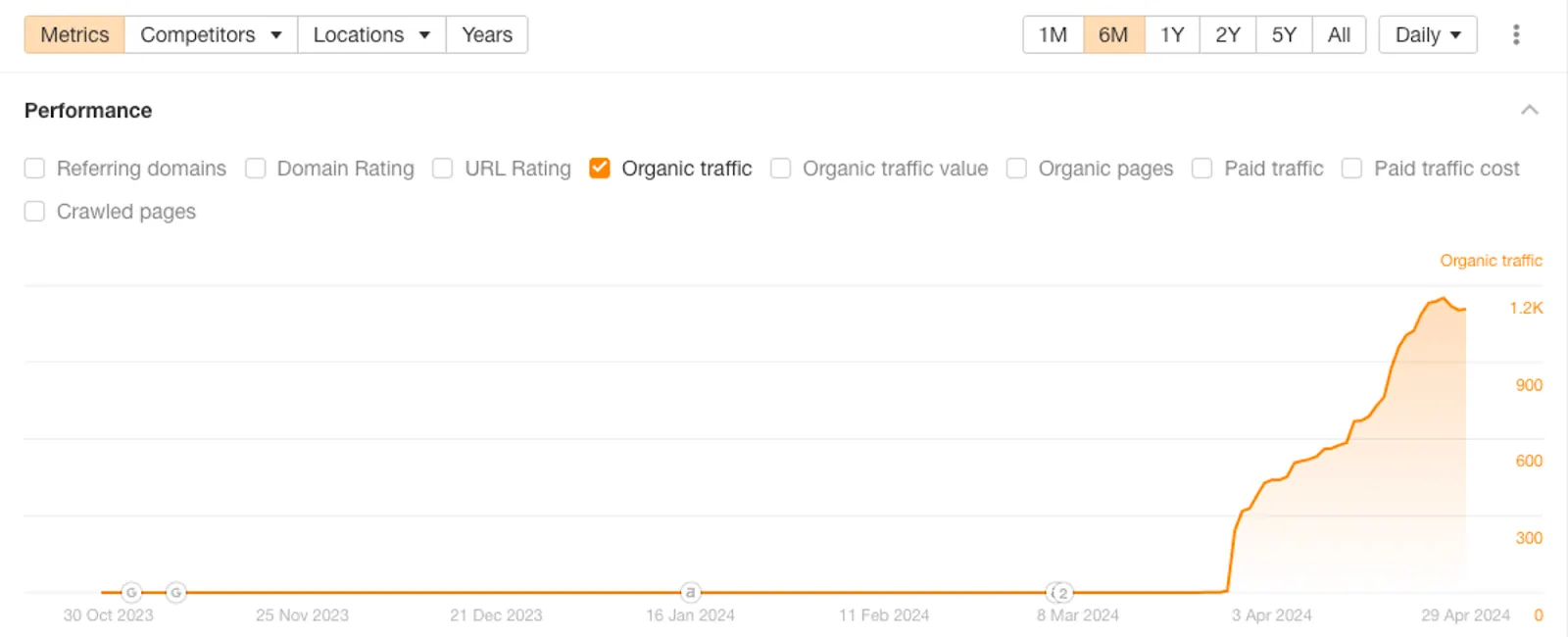Open the three-dot more options menu

pyautogui.click(x=1515, y=35)
